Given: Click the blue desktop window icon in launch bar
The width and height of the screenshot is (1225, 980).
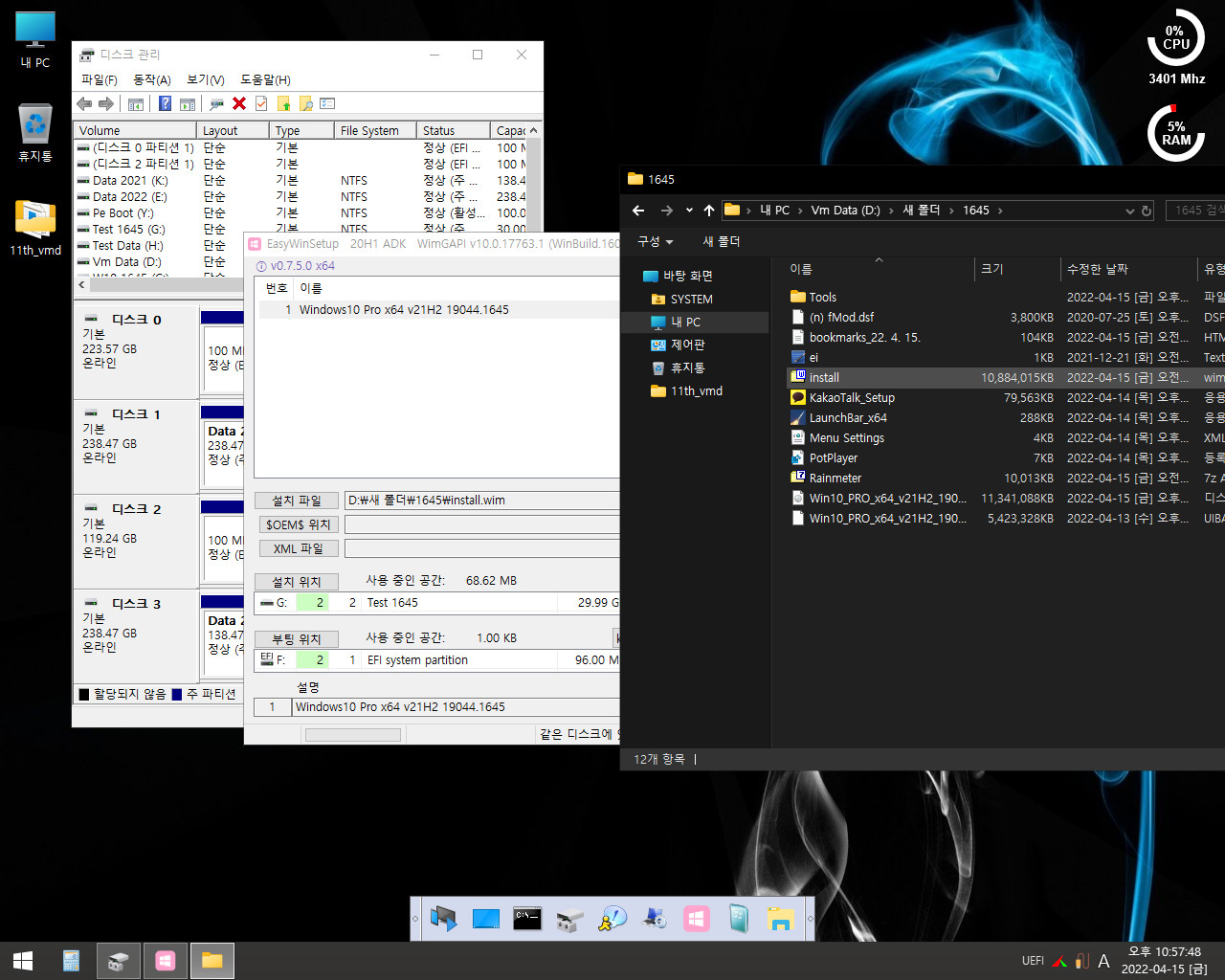Looking at the screenshot, I should pyautogui.click(x=486, y=919).
